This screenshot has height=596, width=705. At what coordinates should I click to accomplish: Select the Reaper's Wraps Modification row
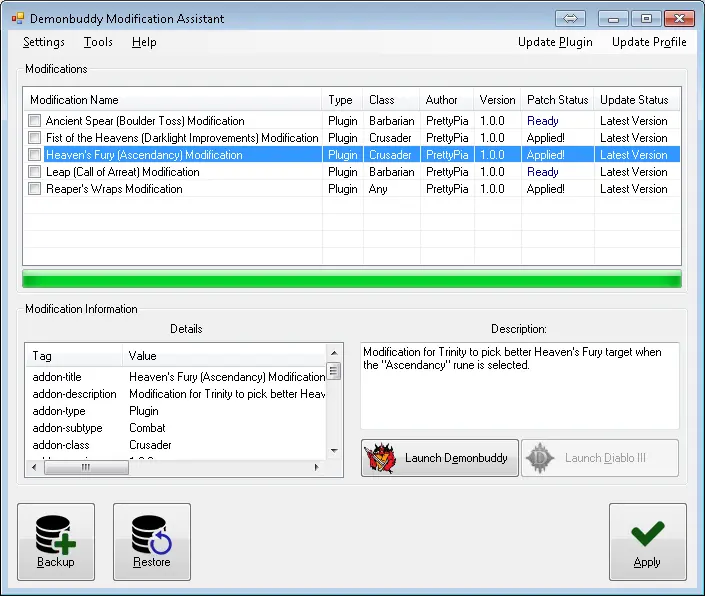click(352, 189)
